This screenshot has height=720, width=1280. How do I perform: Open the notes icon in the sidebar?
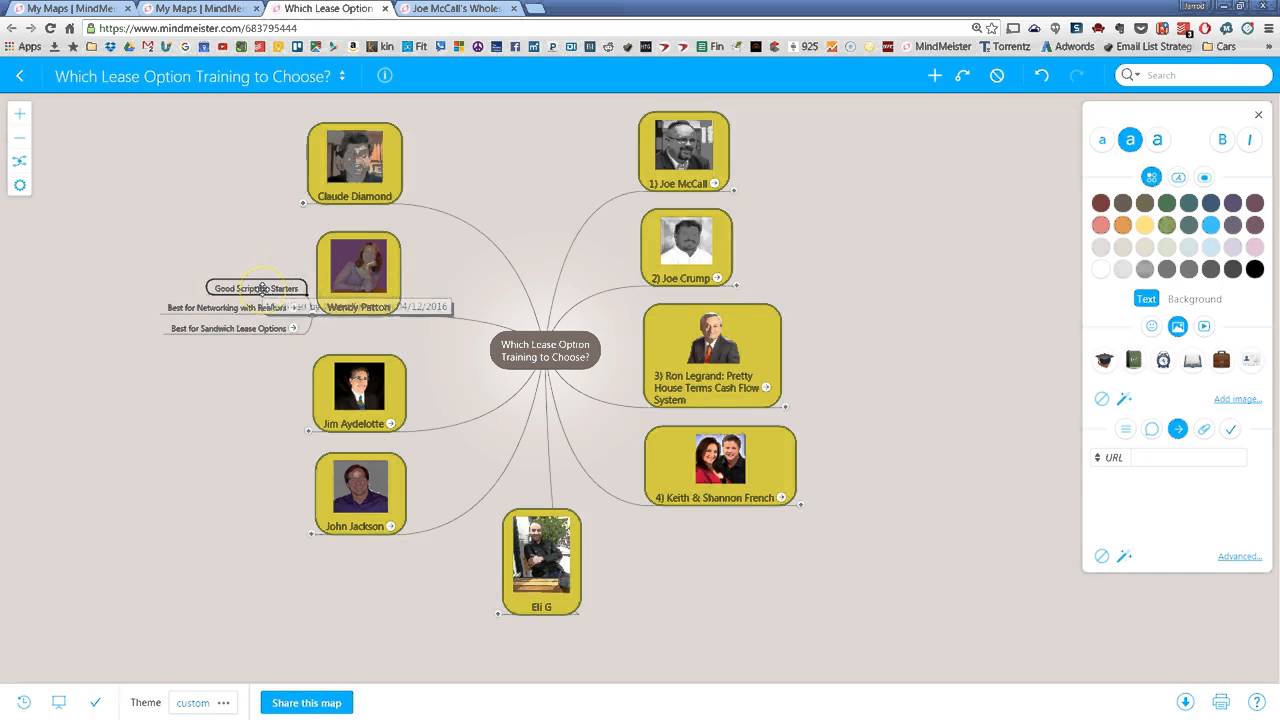tap(1125, 429)
